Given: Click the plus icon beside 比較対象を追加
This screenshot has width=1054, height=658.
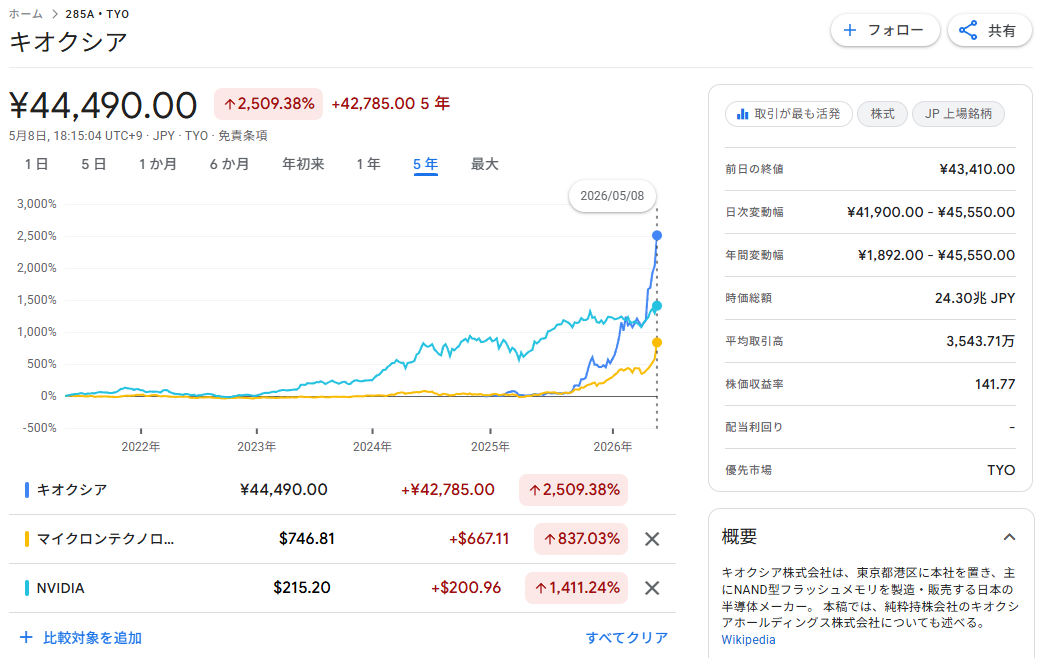Looking at the screenshot, I should pos(26,637).
